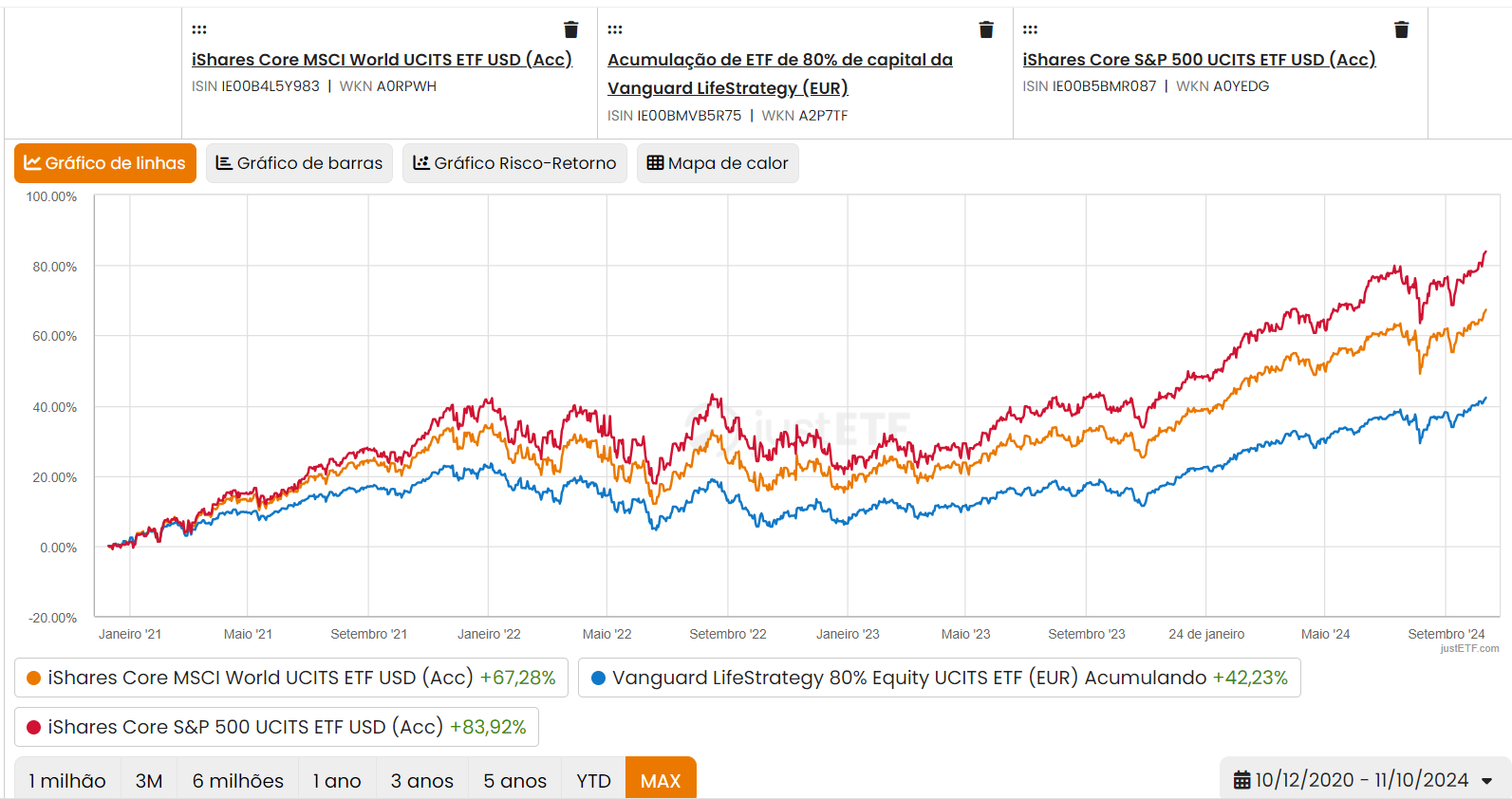This screenshot has height=799, width=1512.
Task: Click the calendar icon beside the date range
Action: pyautogui.click(x=1241, y=780)
